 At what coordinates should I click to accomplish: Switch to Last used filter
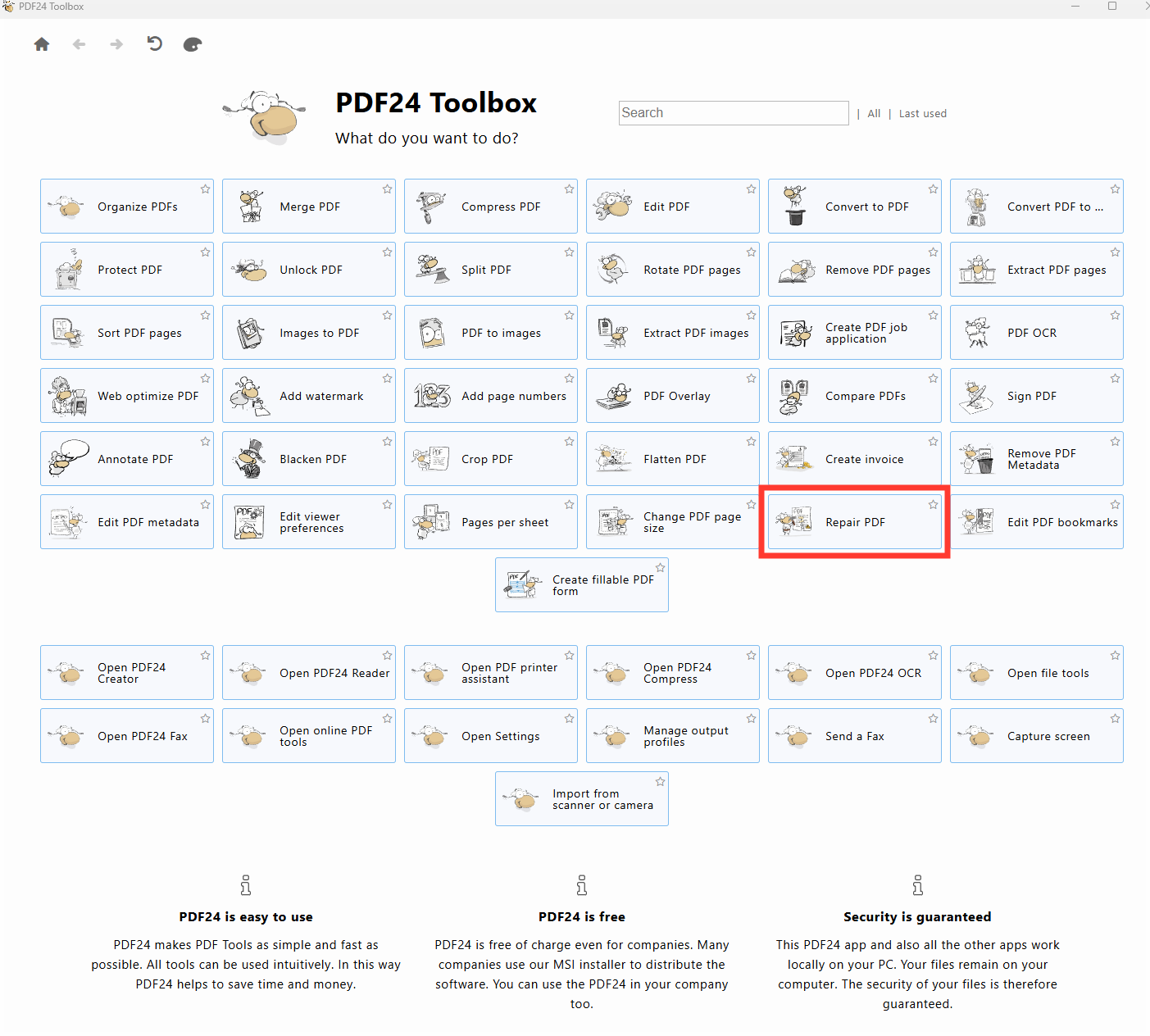922,114
